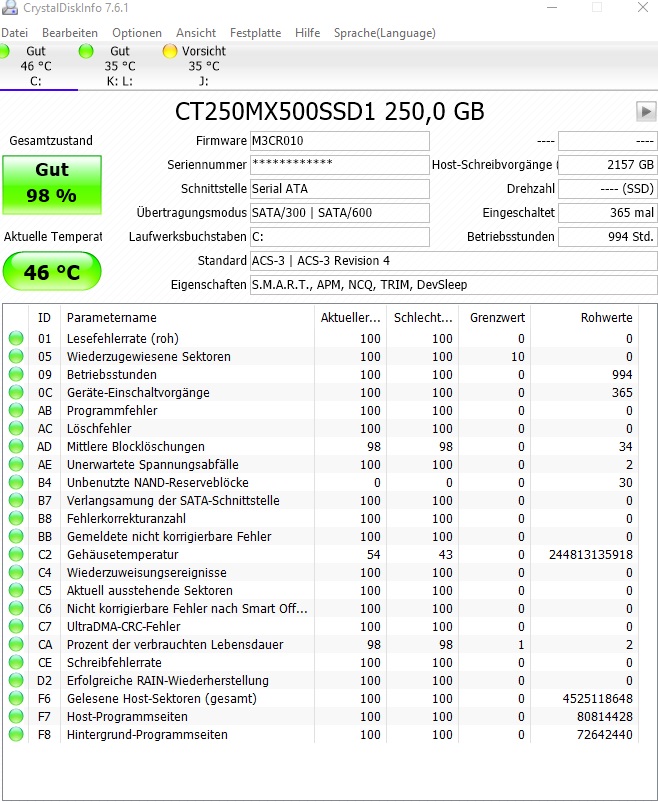658x802 pixels.
Task: Click status icon of Programmfehler row
Action: coord(16,410)
